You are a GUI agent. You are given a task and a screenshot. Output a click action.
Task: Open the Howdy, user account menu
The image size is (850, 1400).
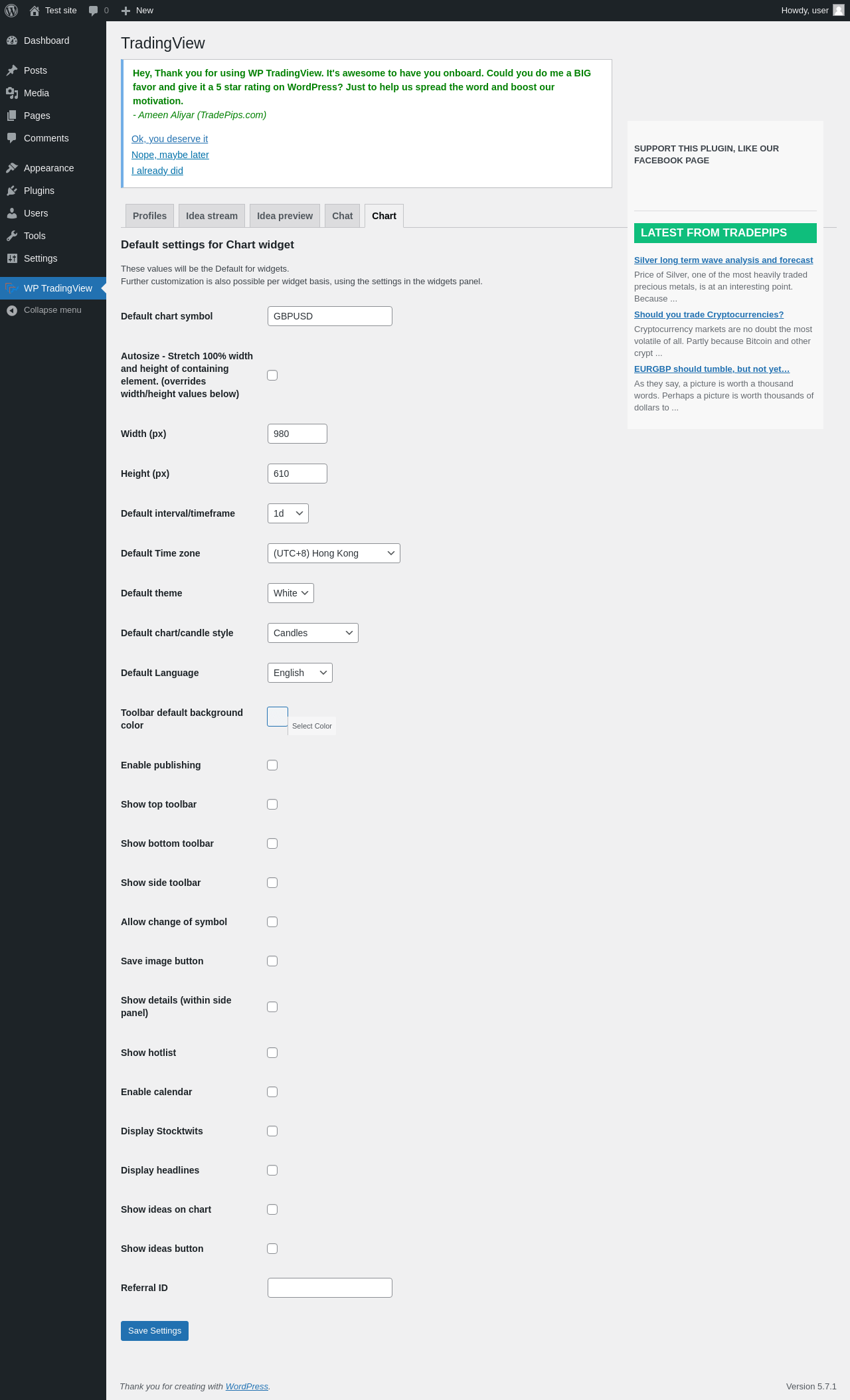[x=812, y=11]
